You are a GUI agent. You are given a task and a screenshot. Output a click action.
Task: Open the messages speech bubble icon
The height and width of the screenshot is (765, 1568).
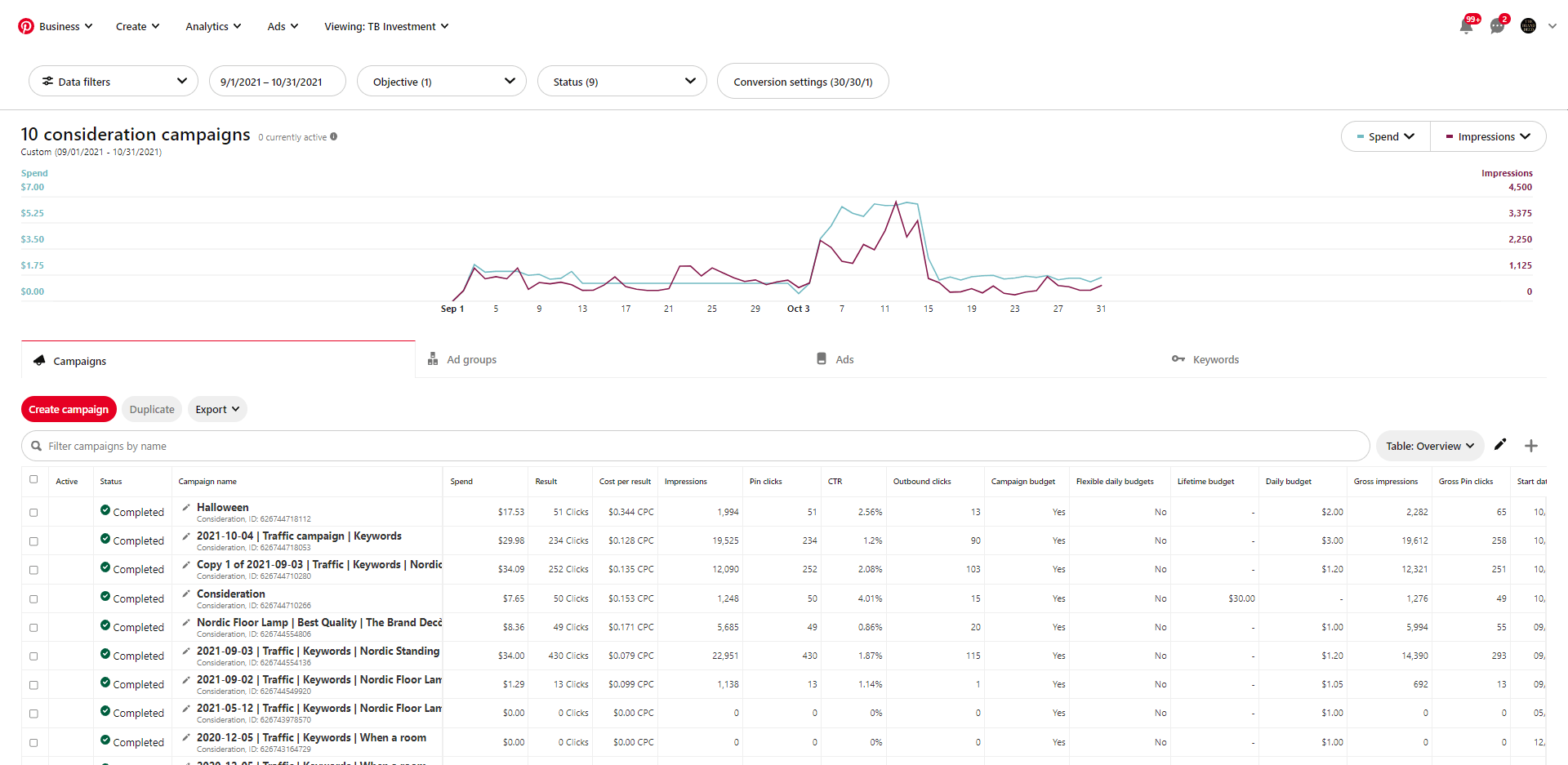click(1497, 27)
